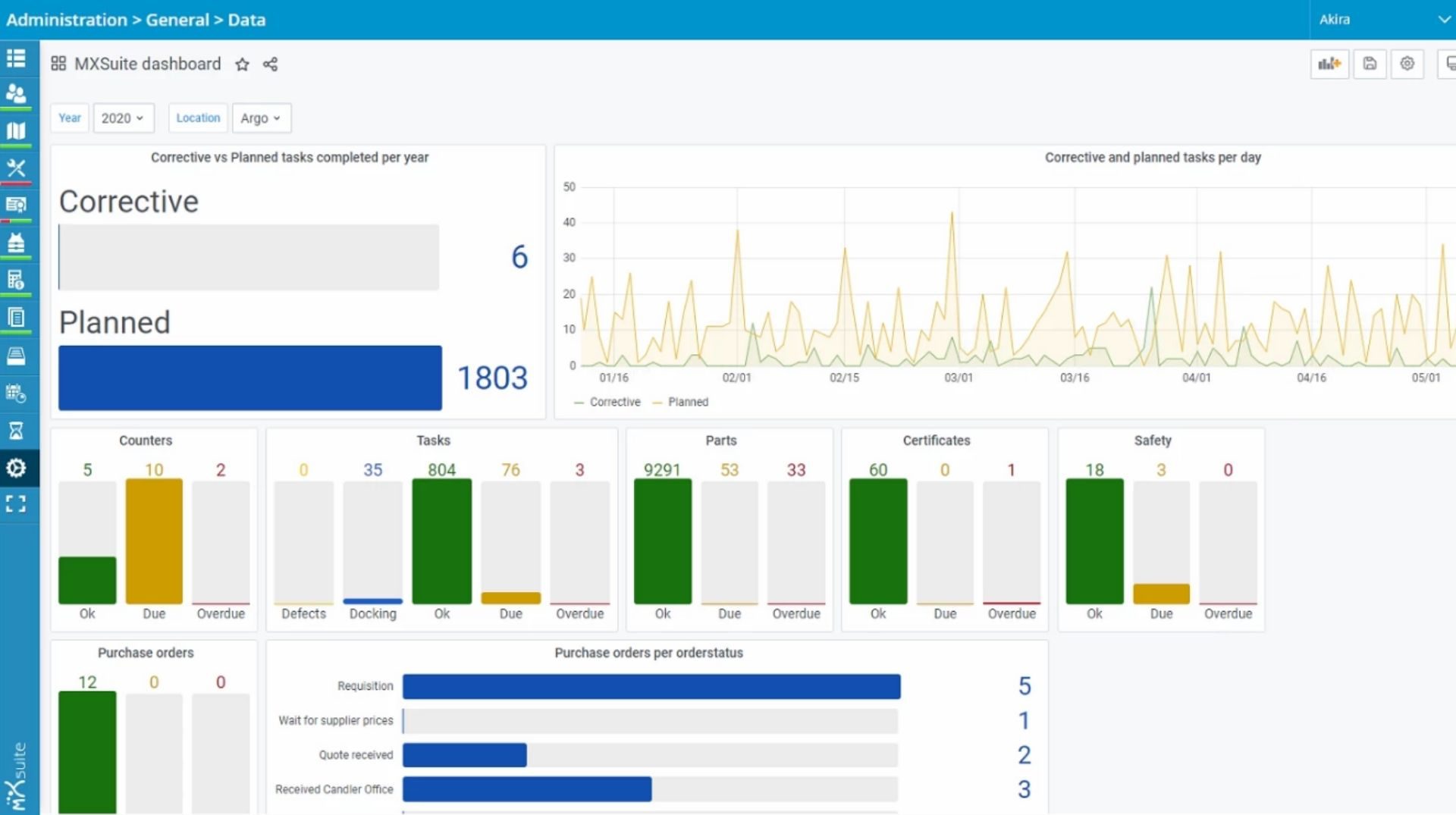Click the Corrective vs Planned panel title
Image resolution: width=1456 pixels, height=815 pixels.
click(x=289, y=157)
